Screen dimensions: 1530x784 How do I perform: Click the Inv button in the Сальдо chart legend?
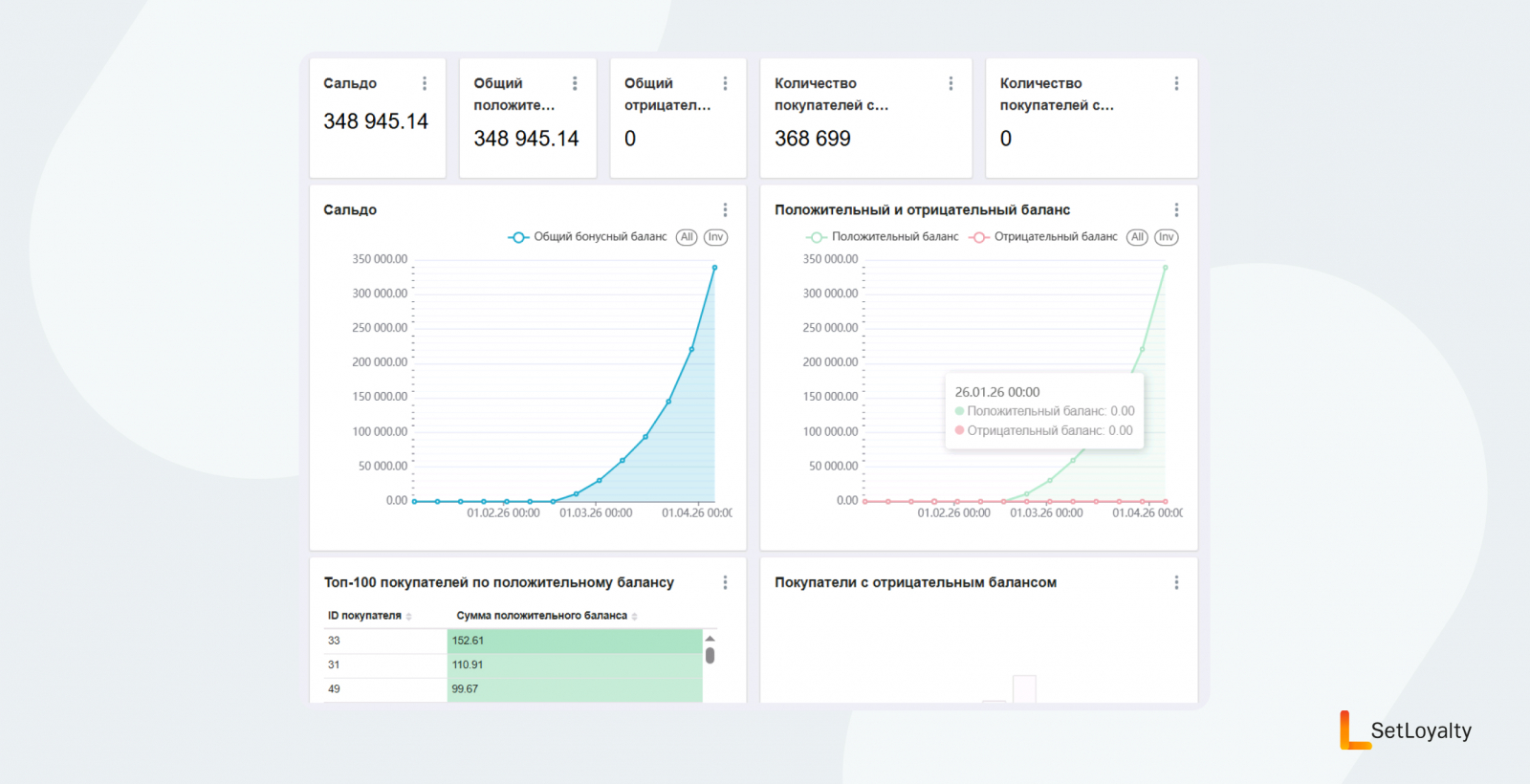[715, 237]
